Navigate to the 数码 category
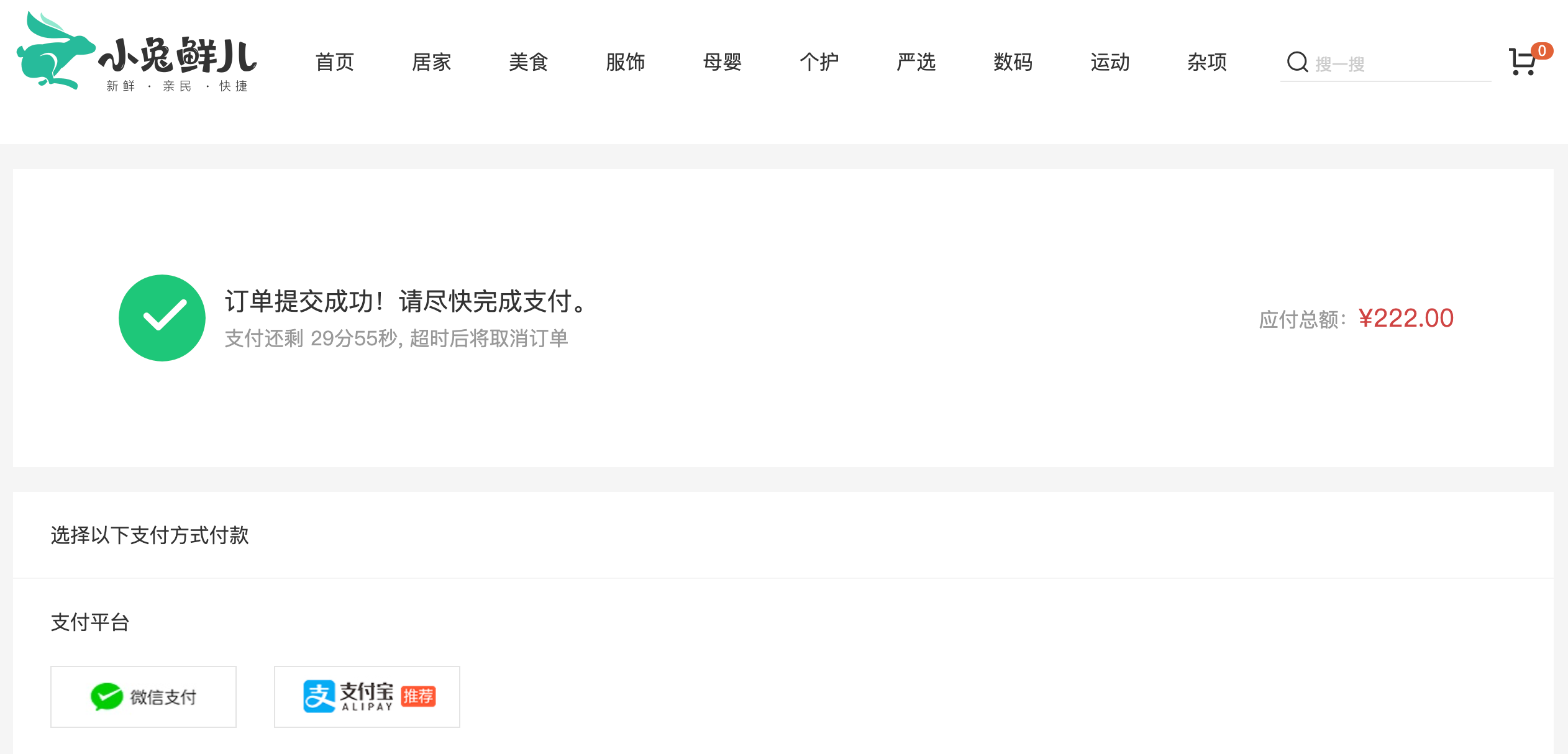1568x754 pixels. tap(1013, 62)
